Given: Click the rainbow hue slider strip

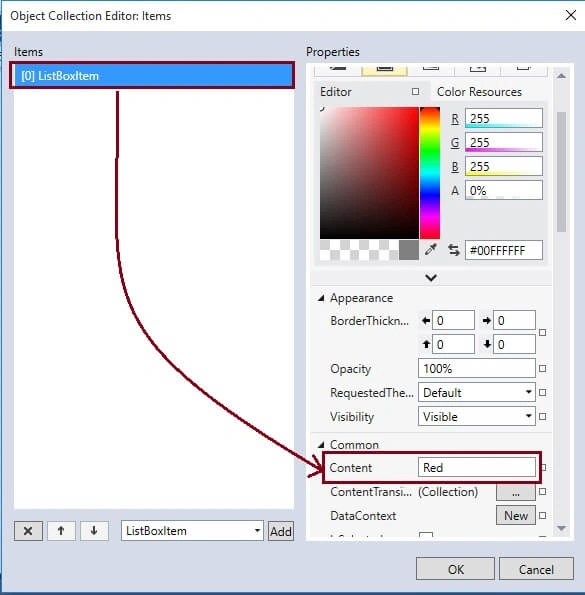Looking at the screenshot, I should [x=430, y=173].
